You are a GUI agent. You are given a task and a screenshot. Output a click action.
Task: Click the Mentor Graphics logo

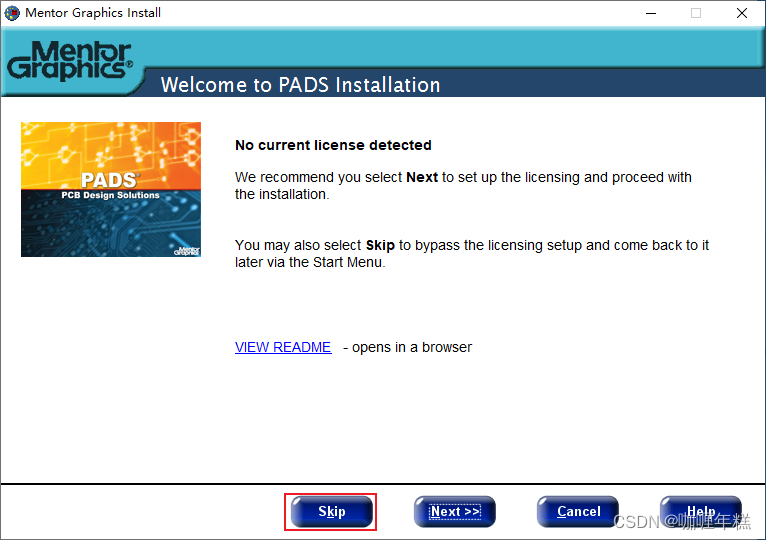69,61
